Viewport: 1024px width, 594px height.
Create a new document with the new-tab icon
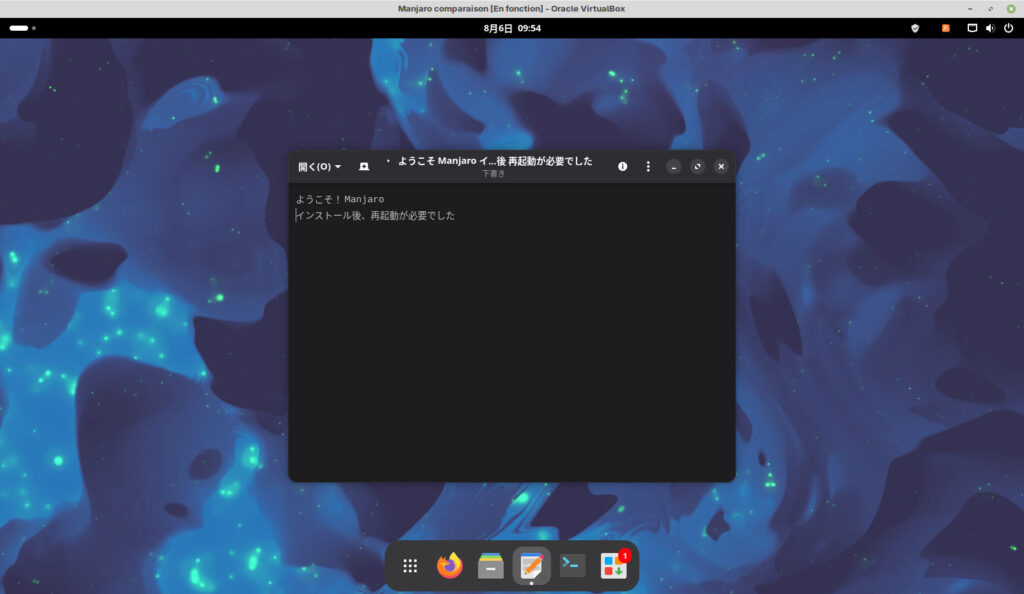tap(364, 166)
